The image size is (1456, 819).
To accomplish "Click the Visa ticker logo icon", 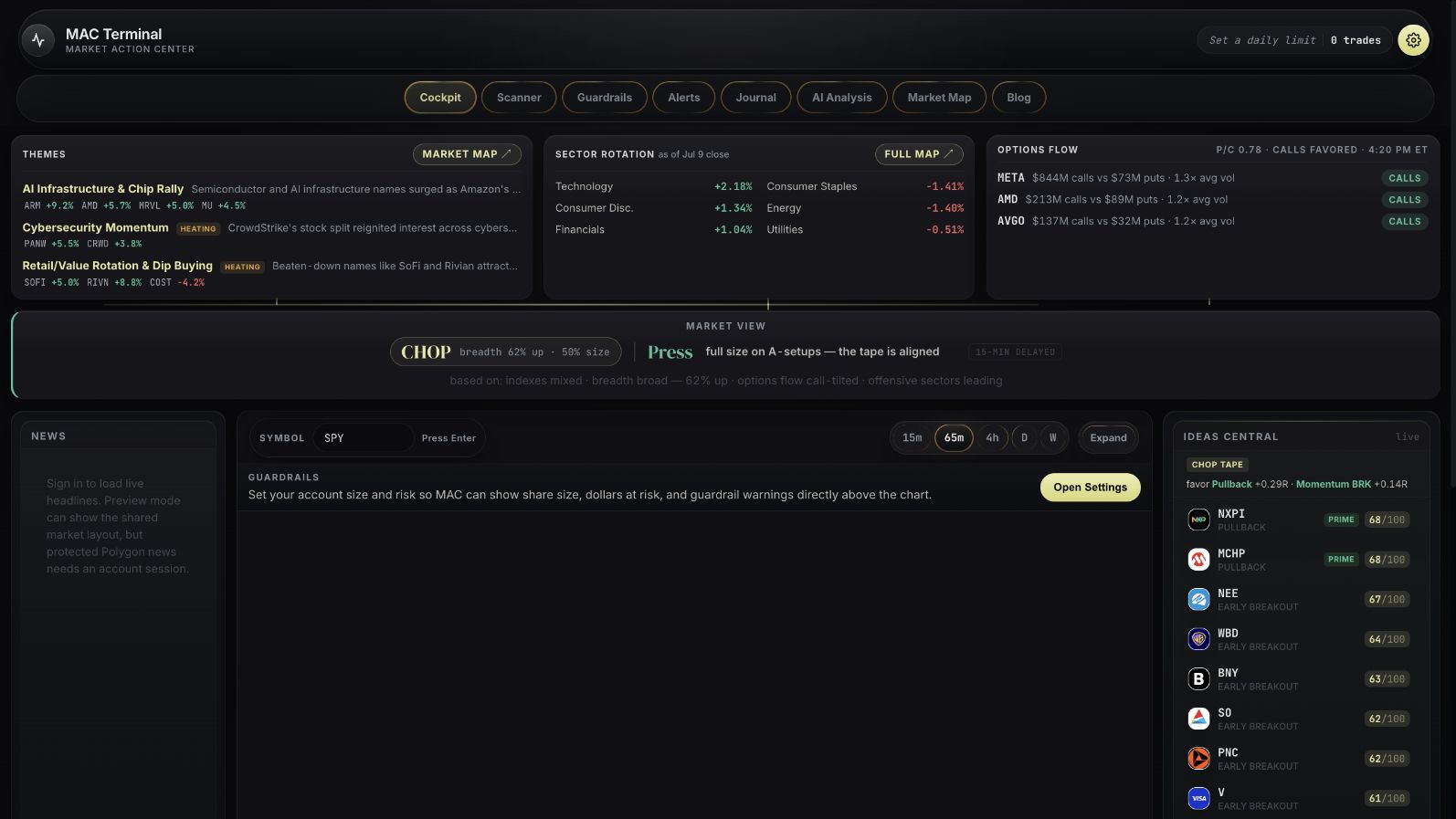I will click(1198, 798).
